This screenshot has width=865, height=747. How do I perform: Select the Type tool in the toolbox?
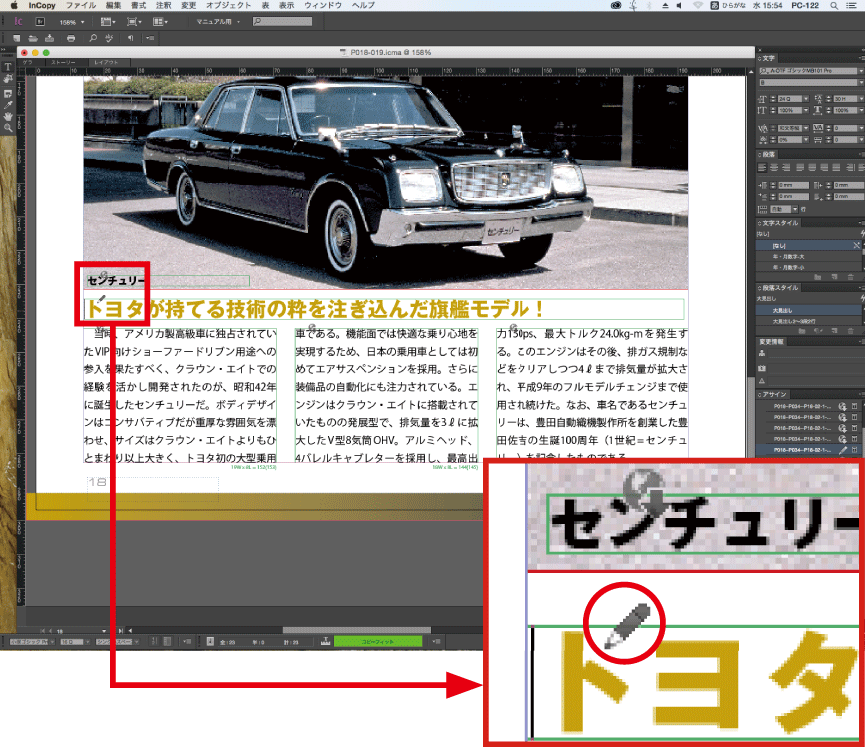pyautogui.click(x=8, y=67)
